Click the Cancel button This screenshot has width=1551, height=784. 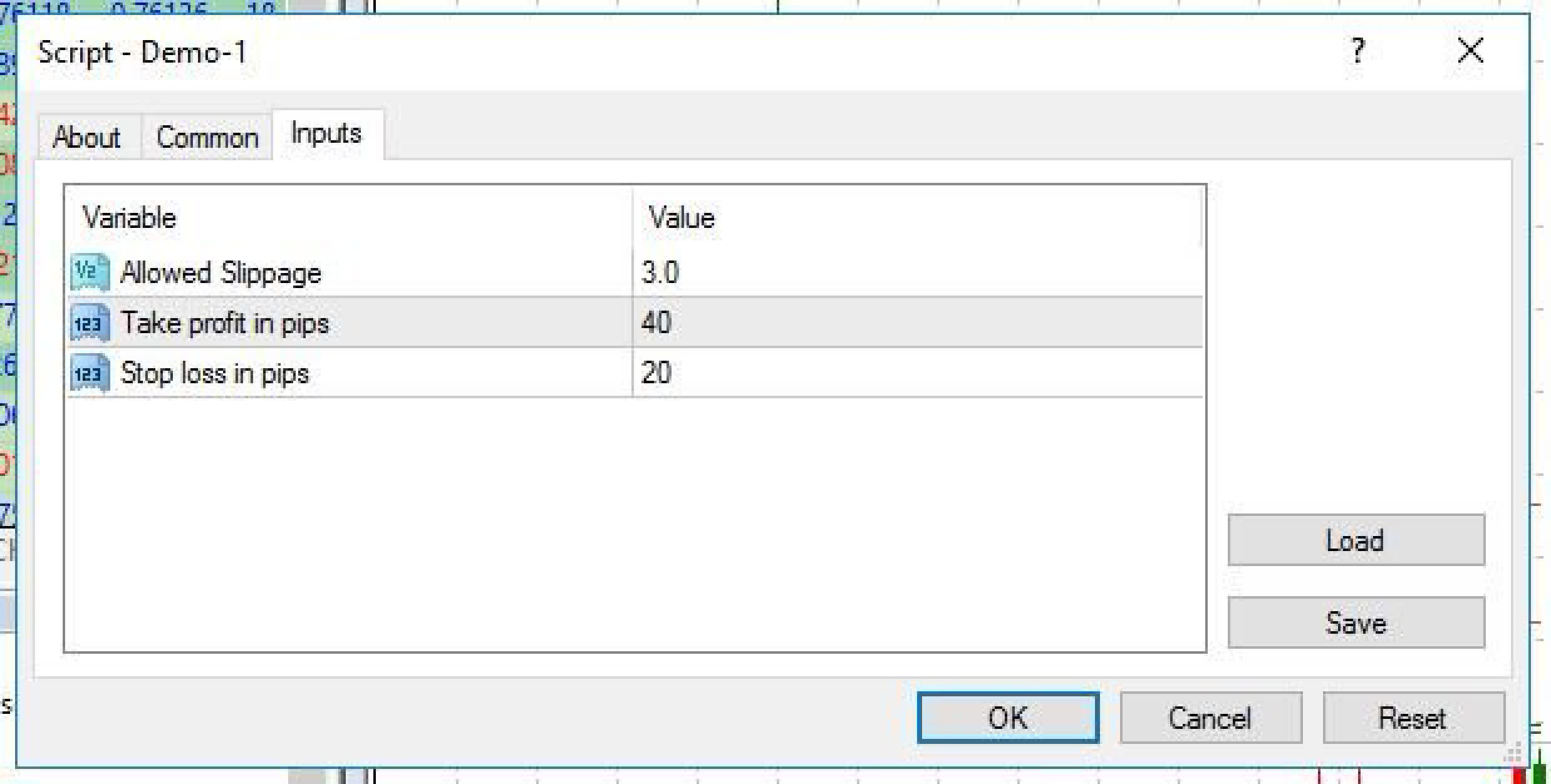click(x=1211, y=718)
